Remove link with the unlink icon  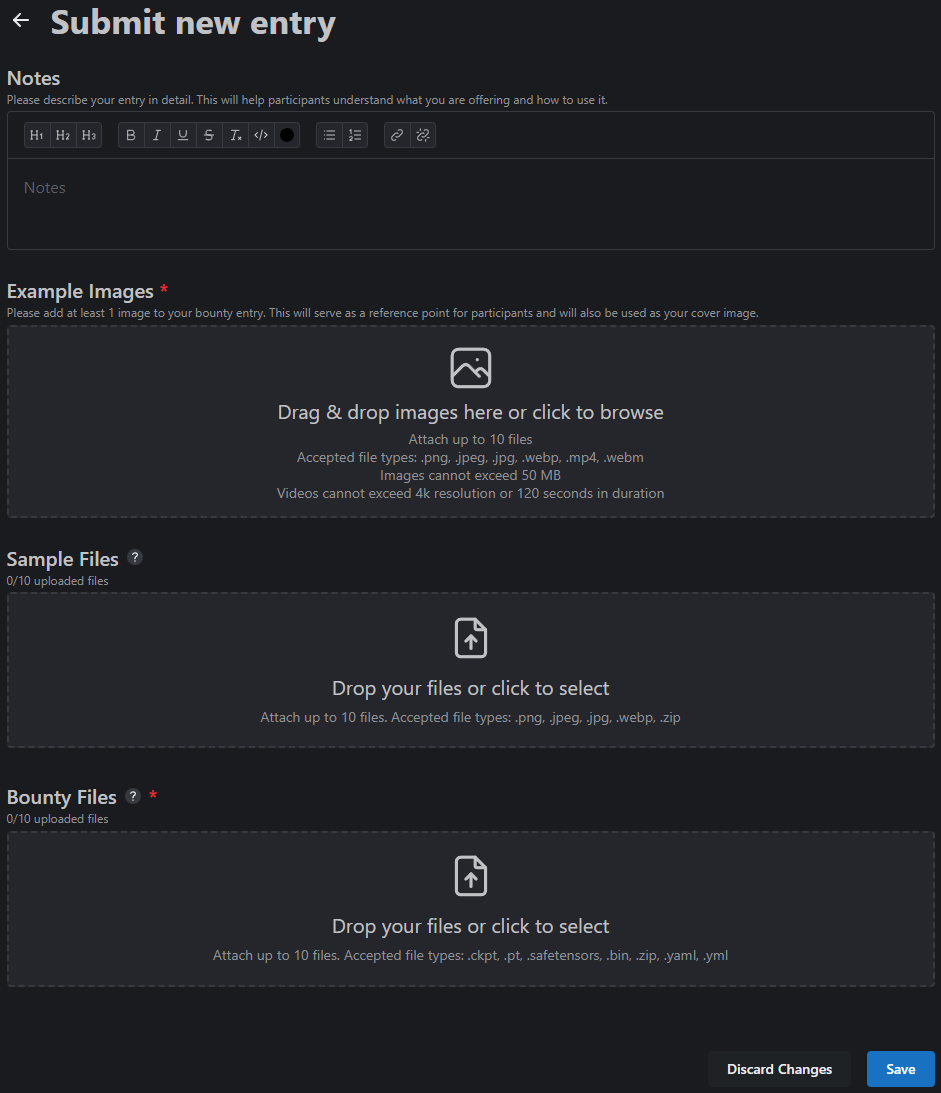[x=423, y=135]
